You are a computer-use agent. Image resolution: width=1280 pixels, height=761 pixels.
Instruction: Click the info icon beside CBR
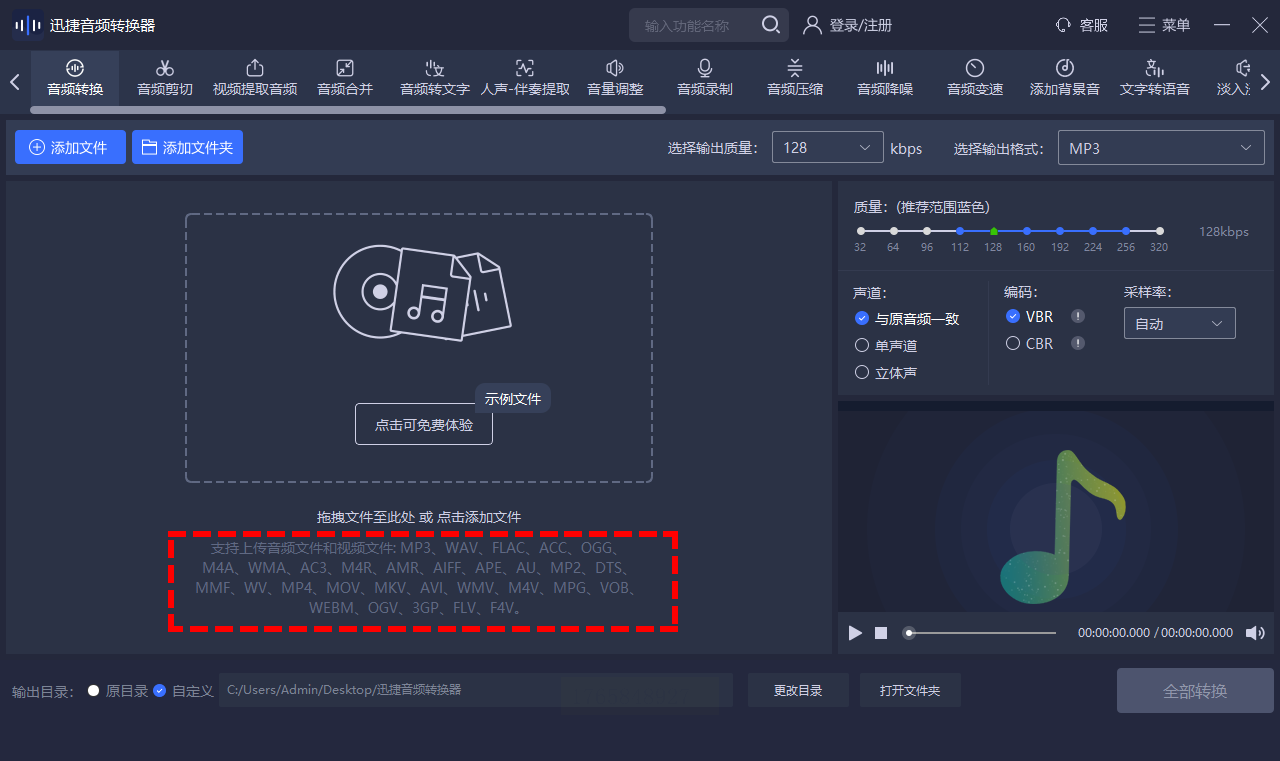click(1078, 343)
